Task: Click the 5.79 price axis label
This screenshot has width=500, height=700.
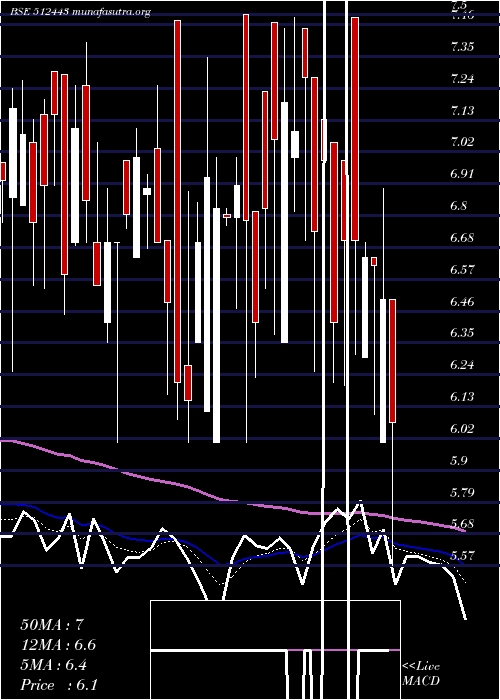Action: 463,492
